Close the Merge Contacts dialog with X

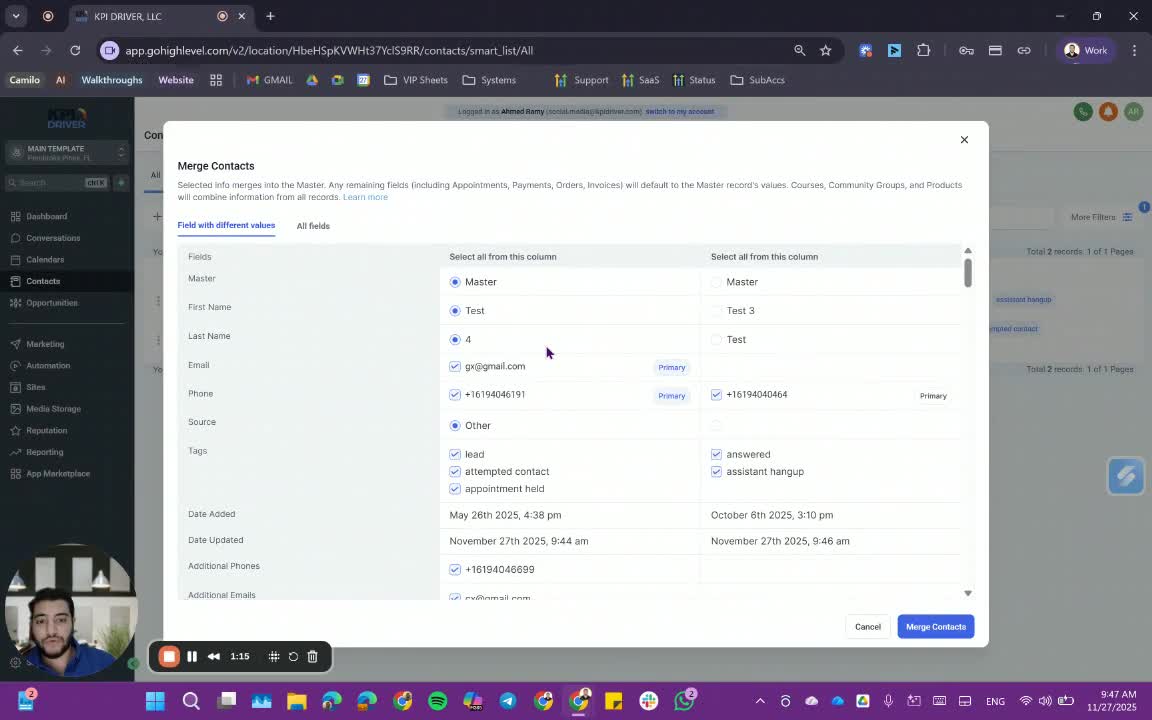pyautogui.click(x=964, y=140)
